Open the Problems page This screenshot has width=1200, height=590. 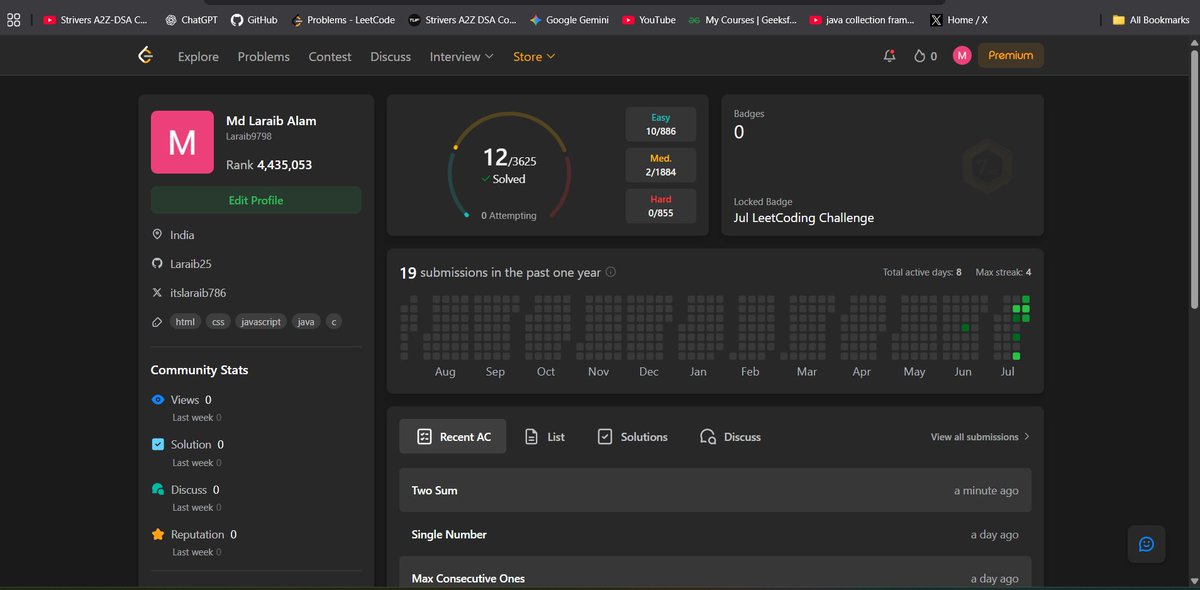264,57
